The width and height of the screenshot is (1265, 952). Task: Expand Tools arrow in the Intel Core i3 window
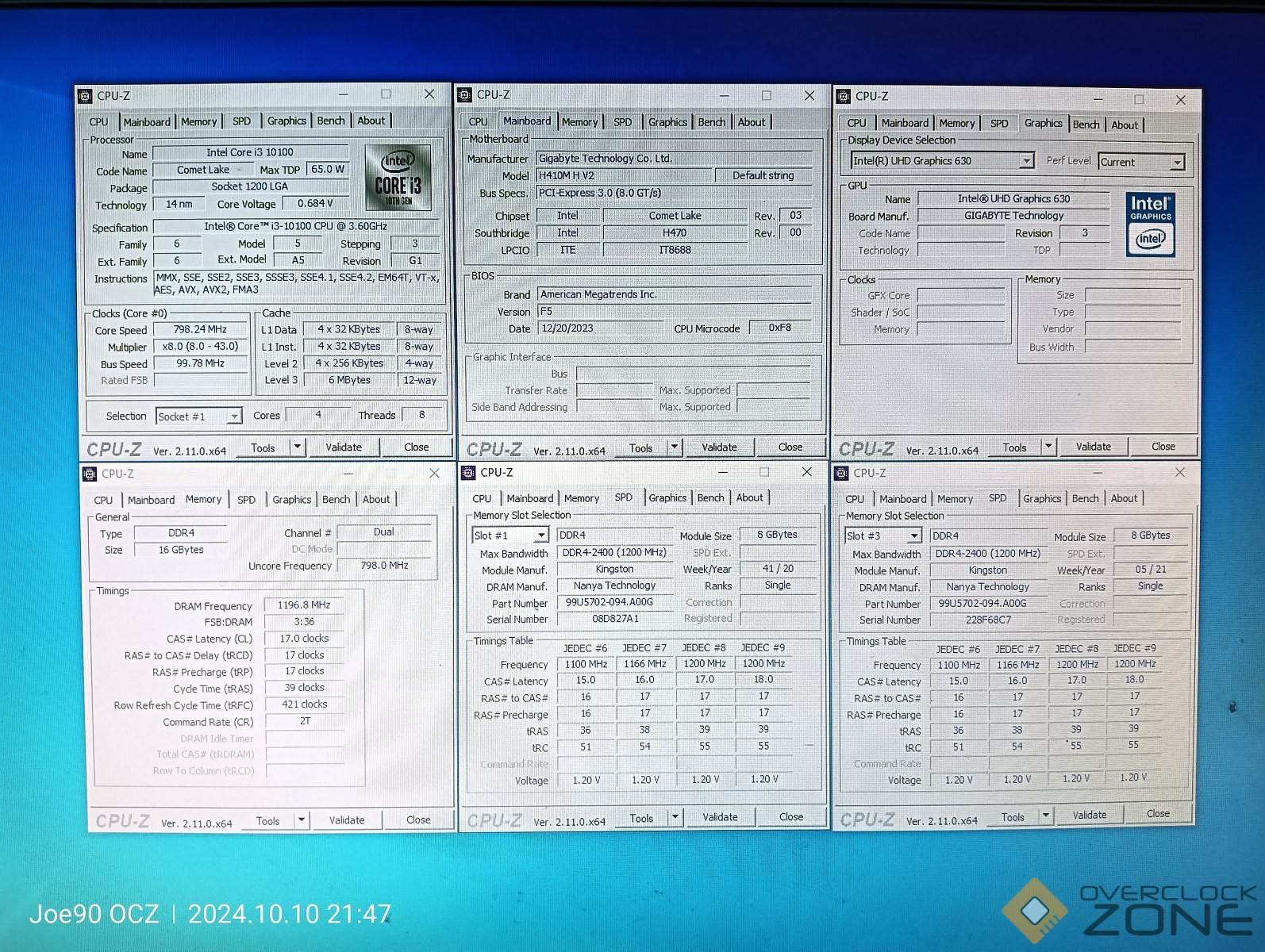(298, 447)
